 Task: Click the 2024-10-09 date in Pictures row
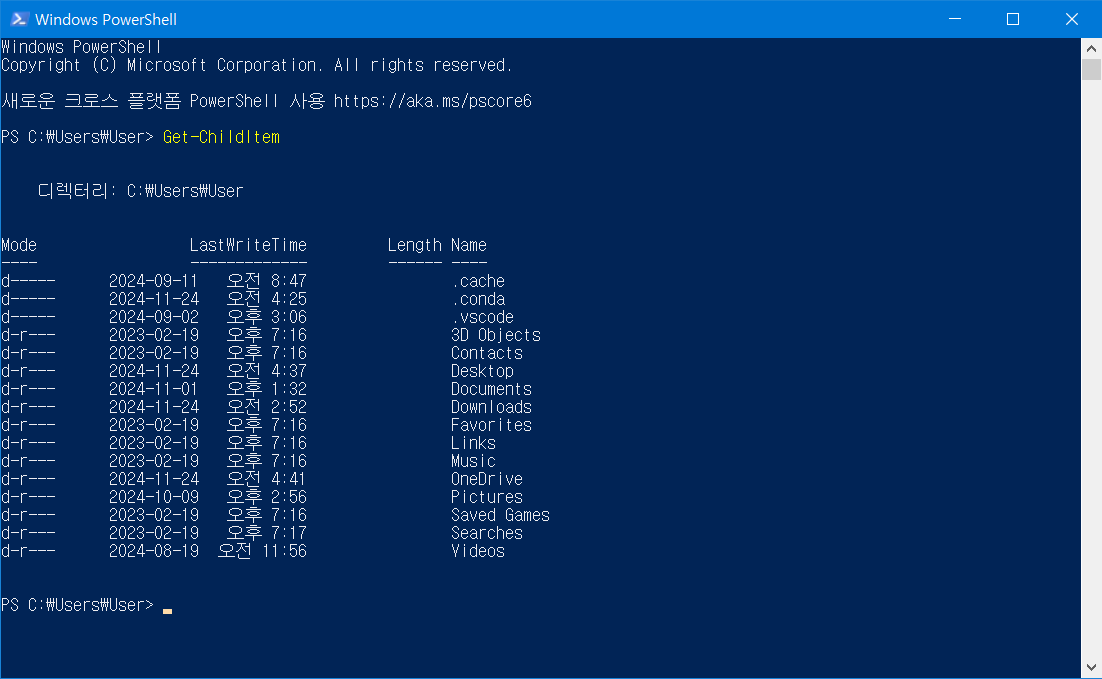coord(154,498)
